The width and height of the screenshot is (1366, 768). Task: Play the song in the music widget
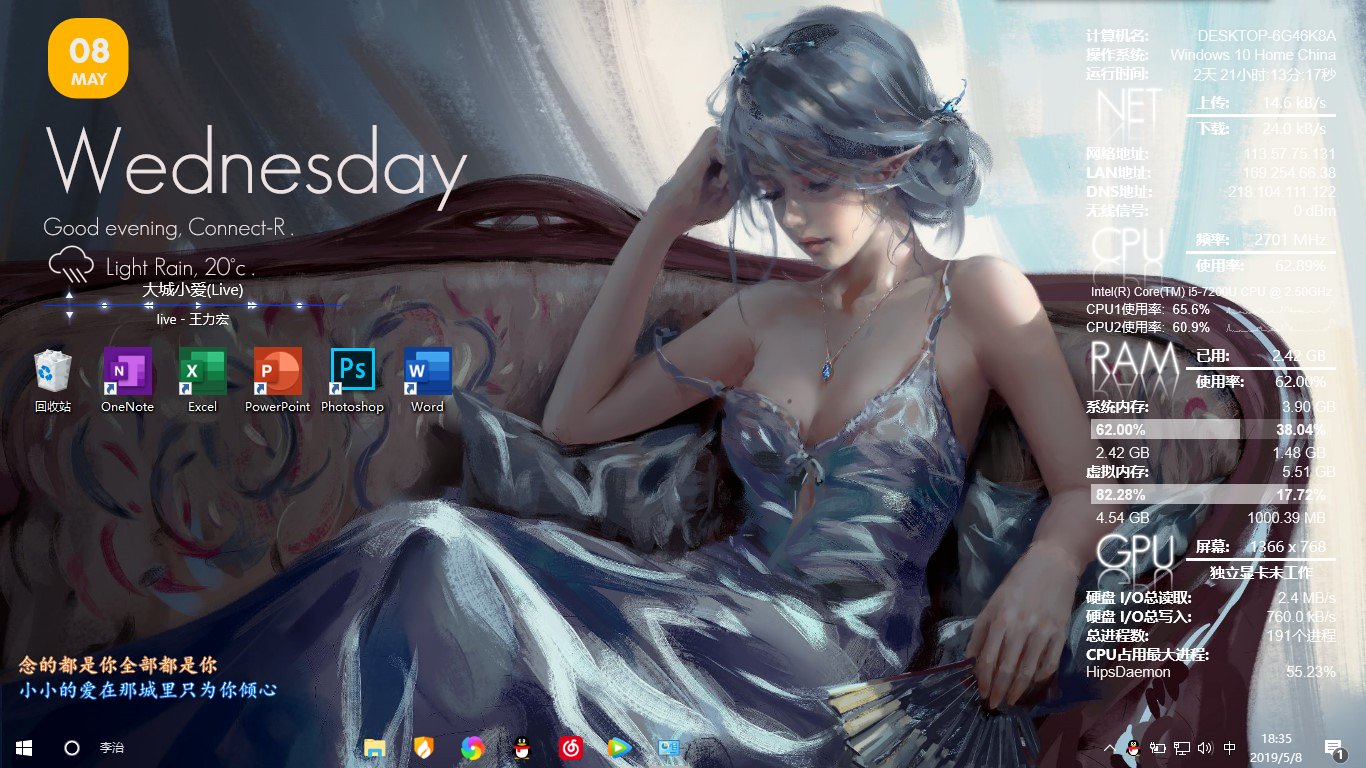tap(197, 305)
